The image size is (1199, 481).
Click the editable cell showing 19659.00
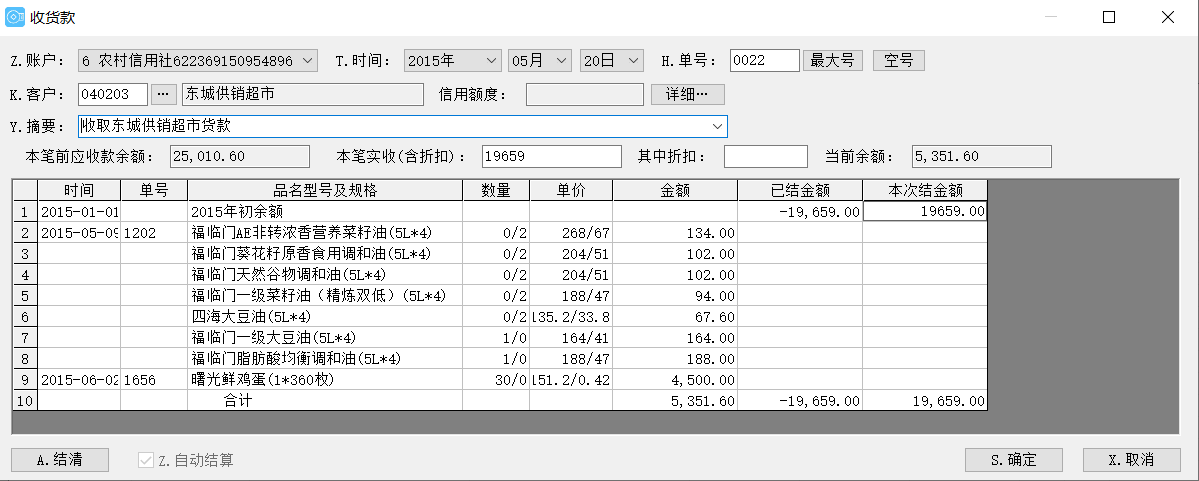click(x=925, y=212)
